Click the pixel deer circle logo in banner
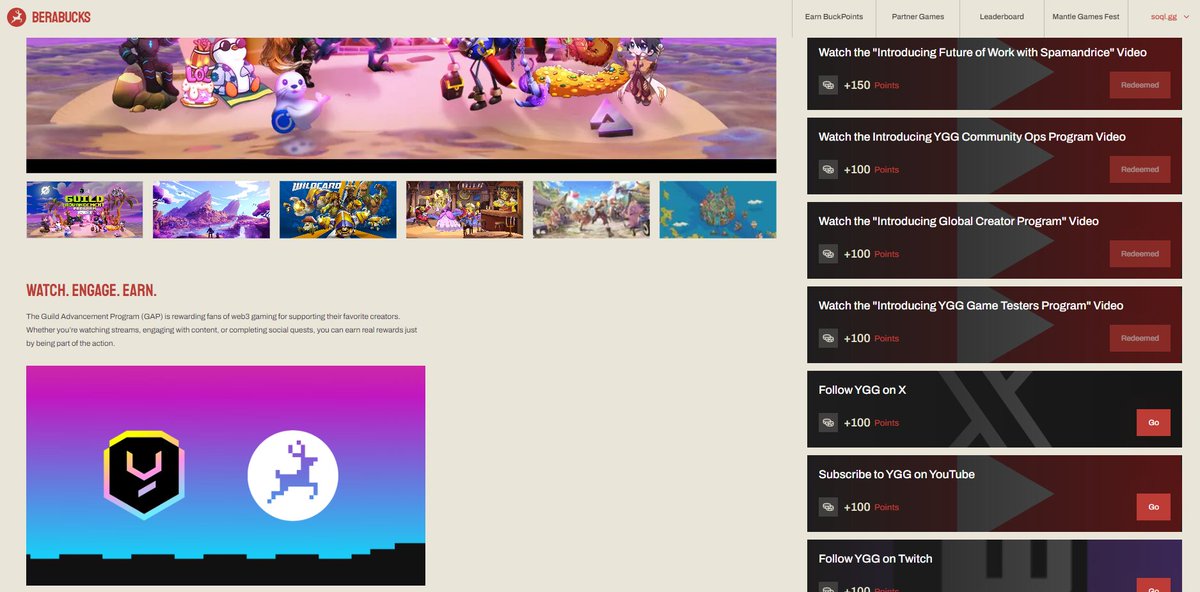Viewport: 1200px width, 592px height. coord(293,476)
